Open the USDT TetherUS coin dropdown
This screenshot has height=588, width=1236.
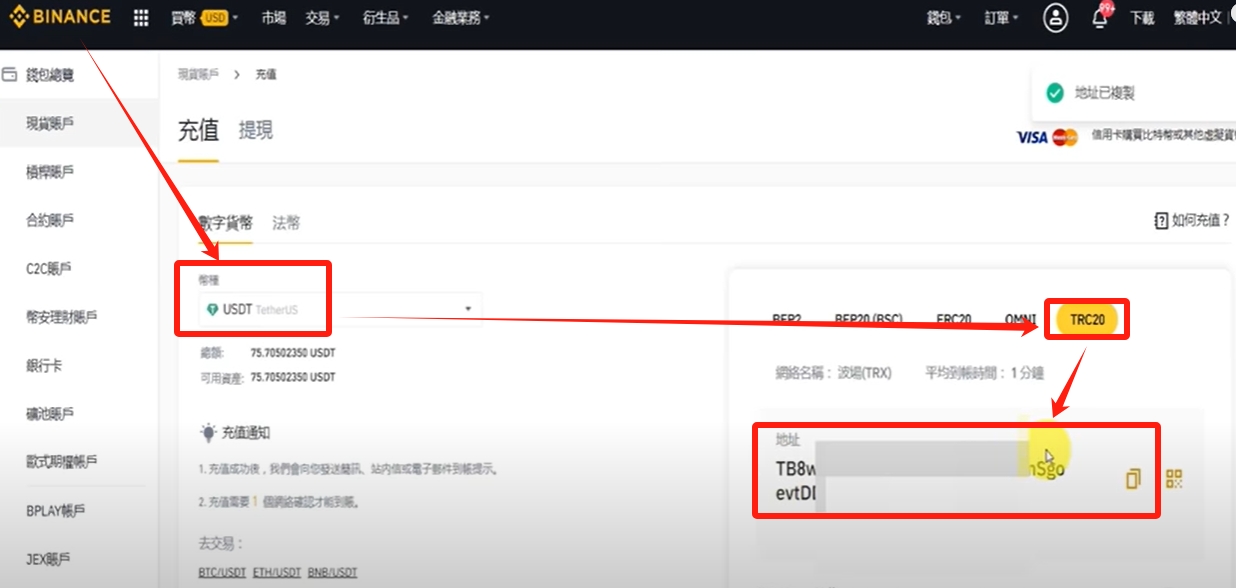(339, 309)
